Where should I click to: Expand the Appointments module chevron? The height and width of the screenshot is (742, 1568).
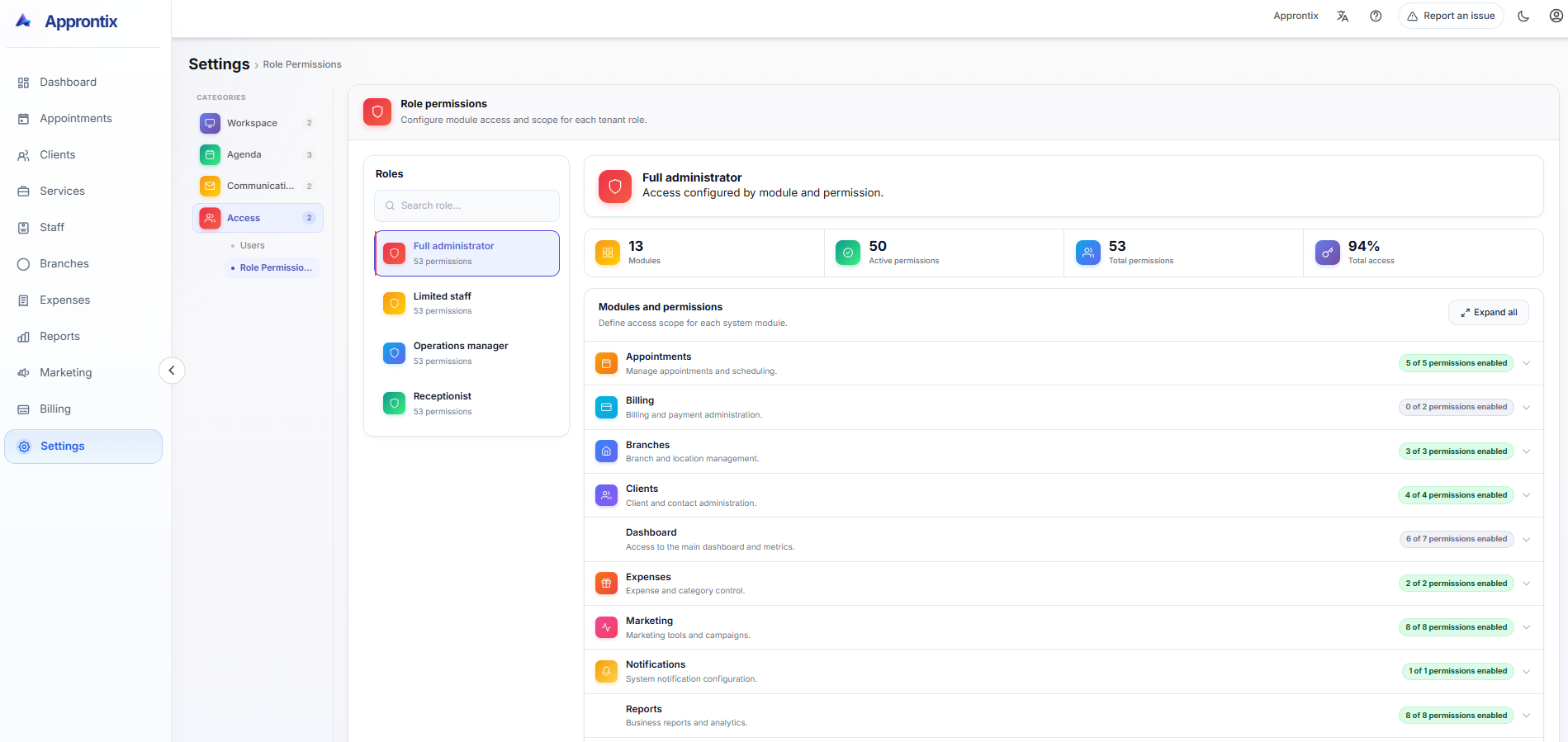[x=1527, y=363]
